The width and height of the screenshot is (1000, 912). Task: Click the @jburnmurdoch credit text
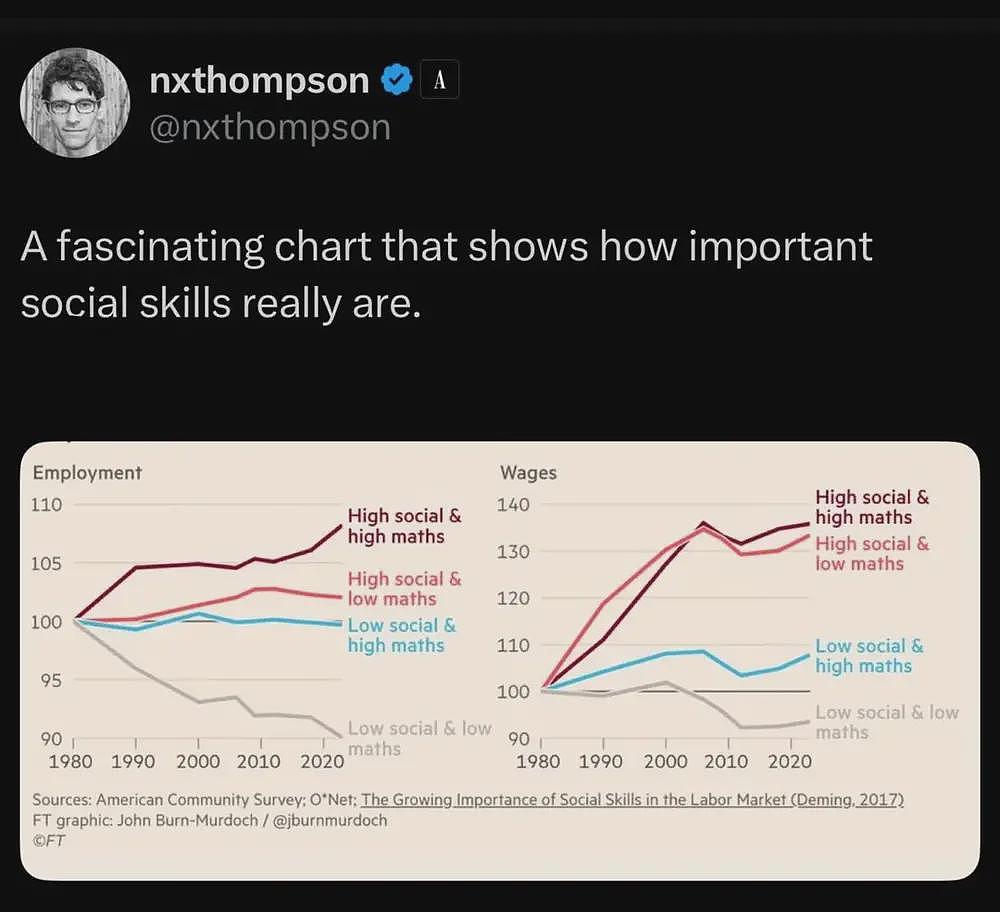[x=330, y=820]
